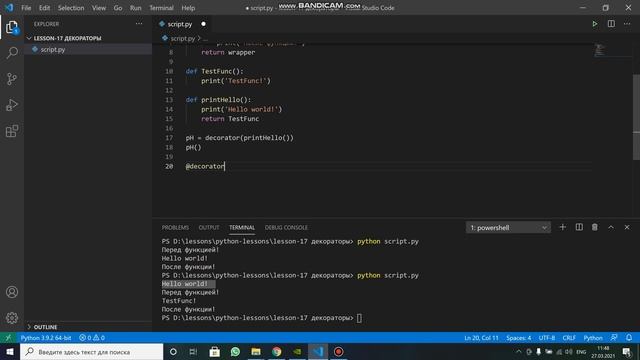640x360 pixels.
Task: Open the Selection menu
Action: (x=71, y=8)
